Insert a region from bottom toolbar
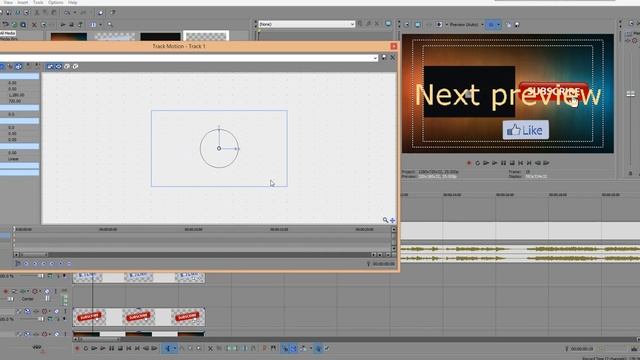The width and height of the screenshot is (640, 360). [273, 349]
